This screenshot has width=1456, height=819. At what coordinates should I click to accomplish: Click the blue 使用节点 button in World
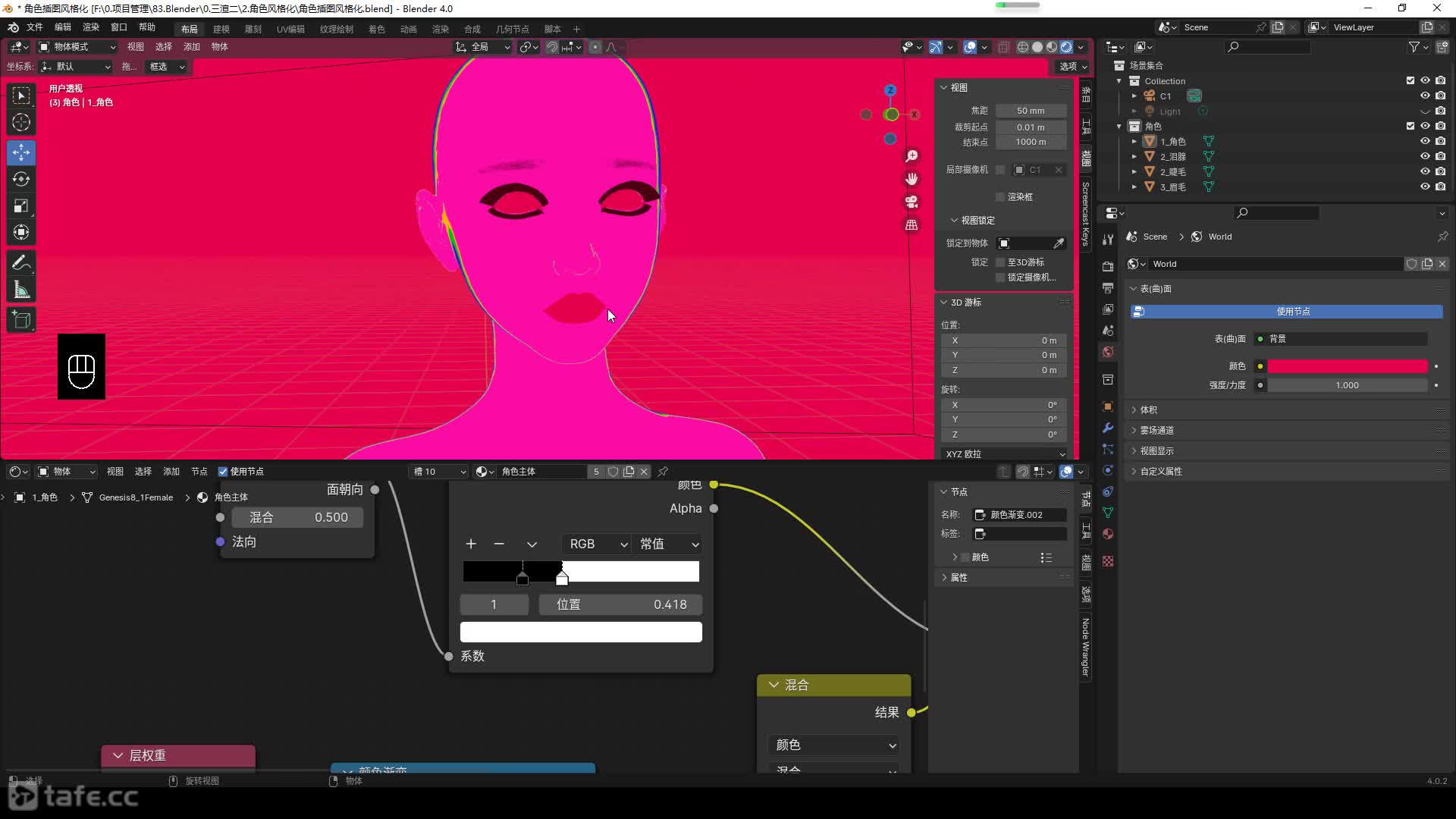(x=1287, y=312)
